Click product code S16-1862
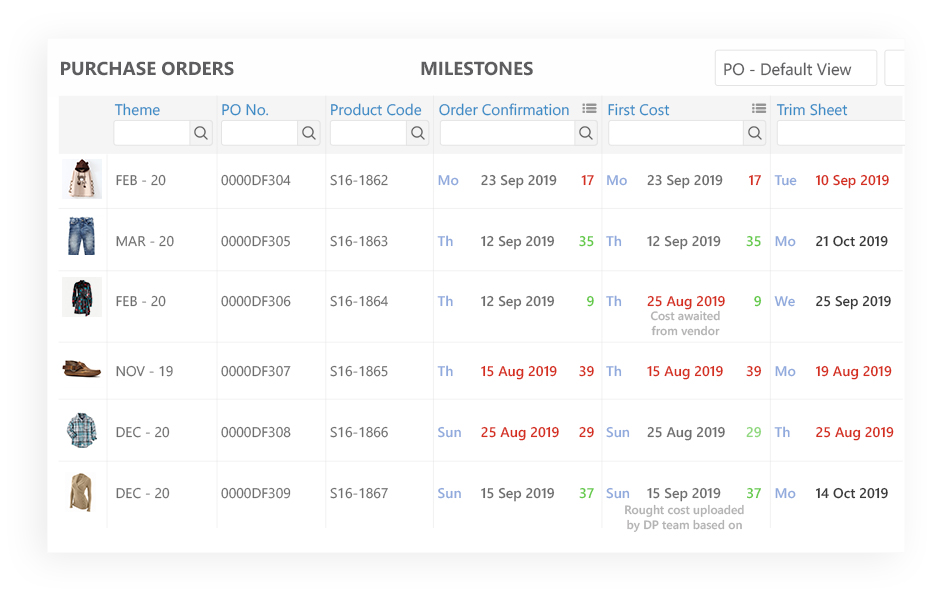The height and width of the screenshot is (596, 949). click(x=359, y=180)
